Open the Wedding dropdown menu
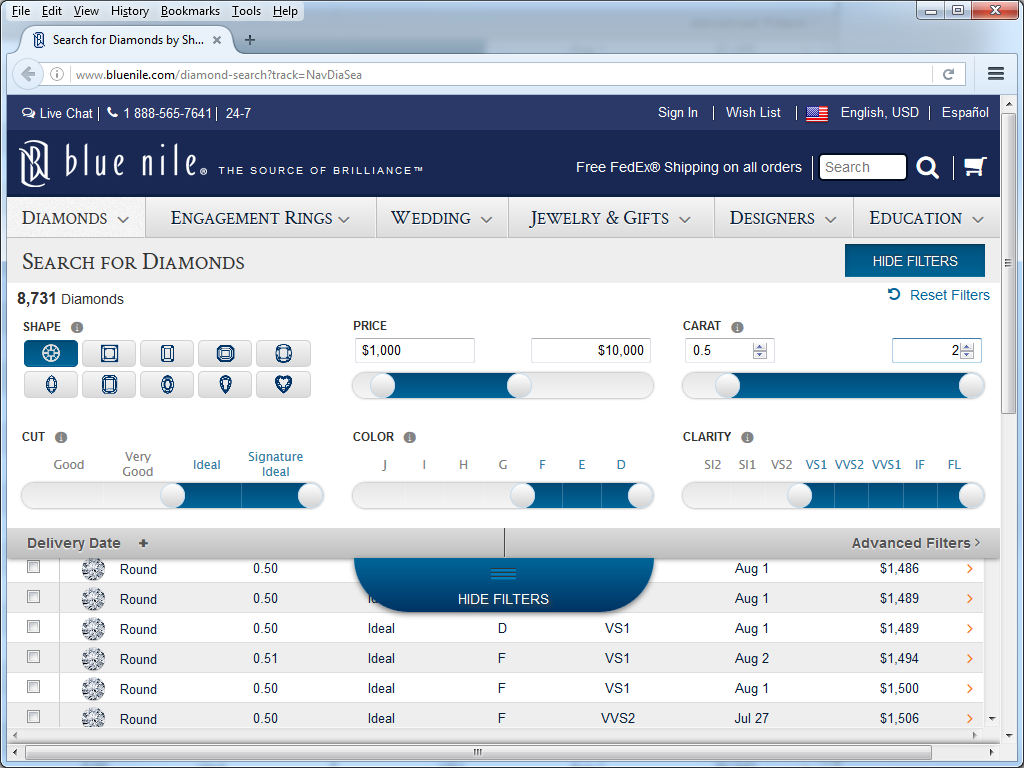Viewport: 1024px width, 768px height. (442, 218)
